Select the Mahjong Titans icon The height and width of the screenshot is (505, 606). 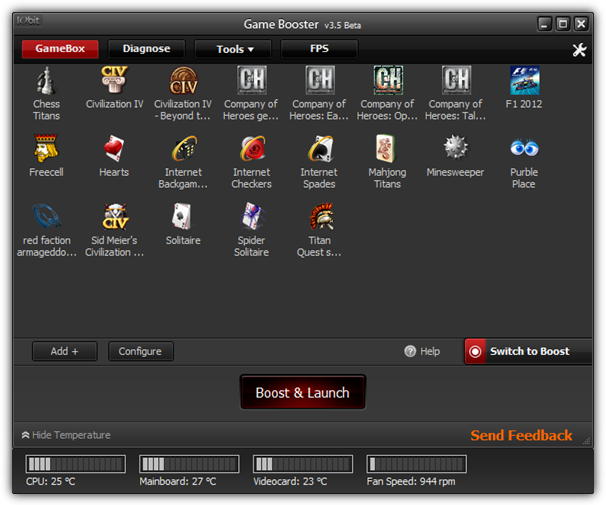tap(387, 149)
